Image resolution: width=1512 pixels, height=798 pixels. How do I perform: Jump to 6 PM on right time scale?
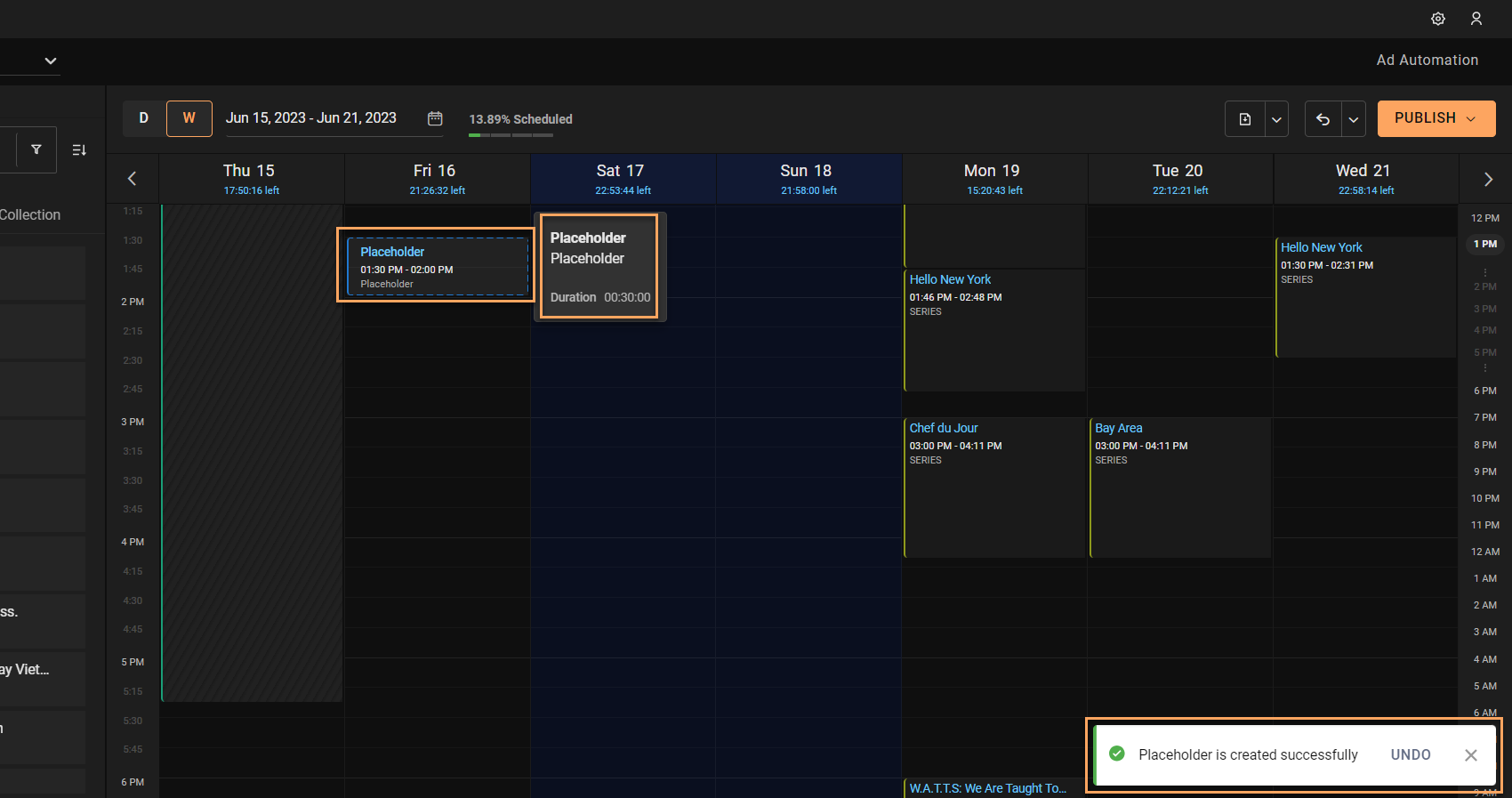pyautogui.click(x=1484, y=391)
